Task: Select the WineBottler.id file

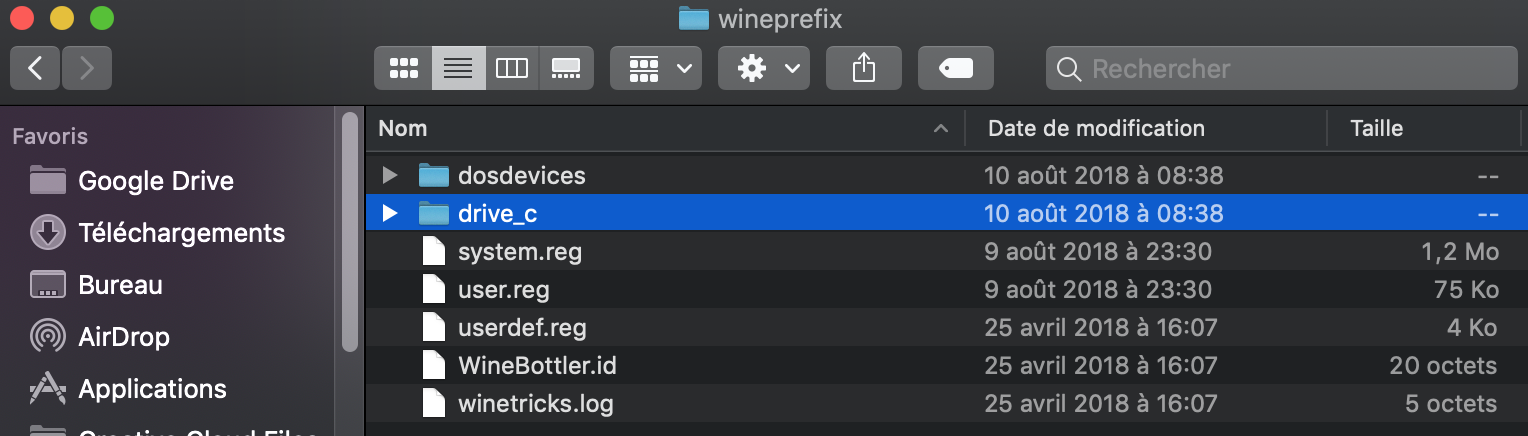Action: tap(947, 366)
